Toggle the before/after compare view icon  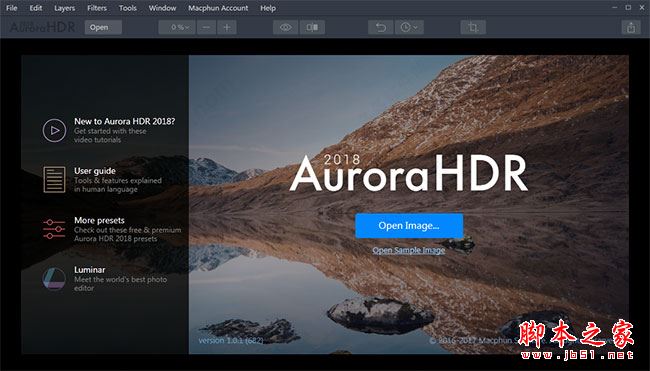coord(312,27)
